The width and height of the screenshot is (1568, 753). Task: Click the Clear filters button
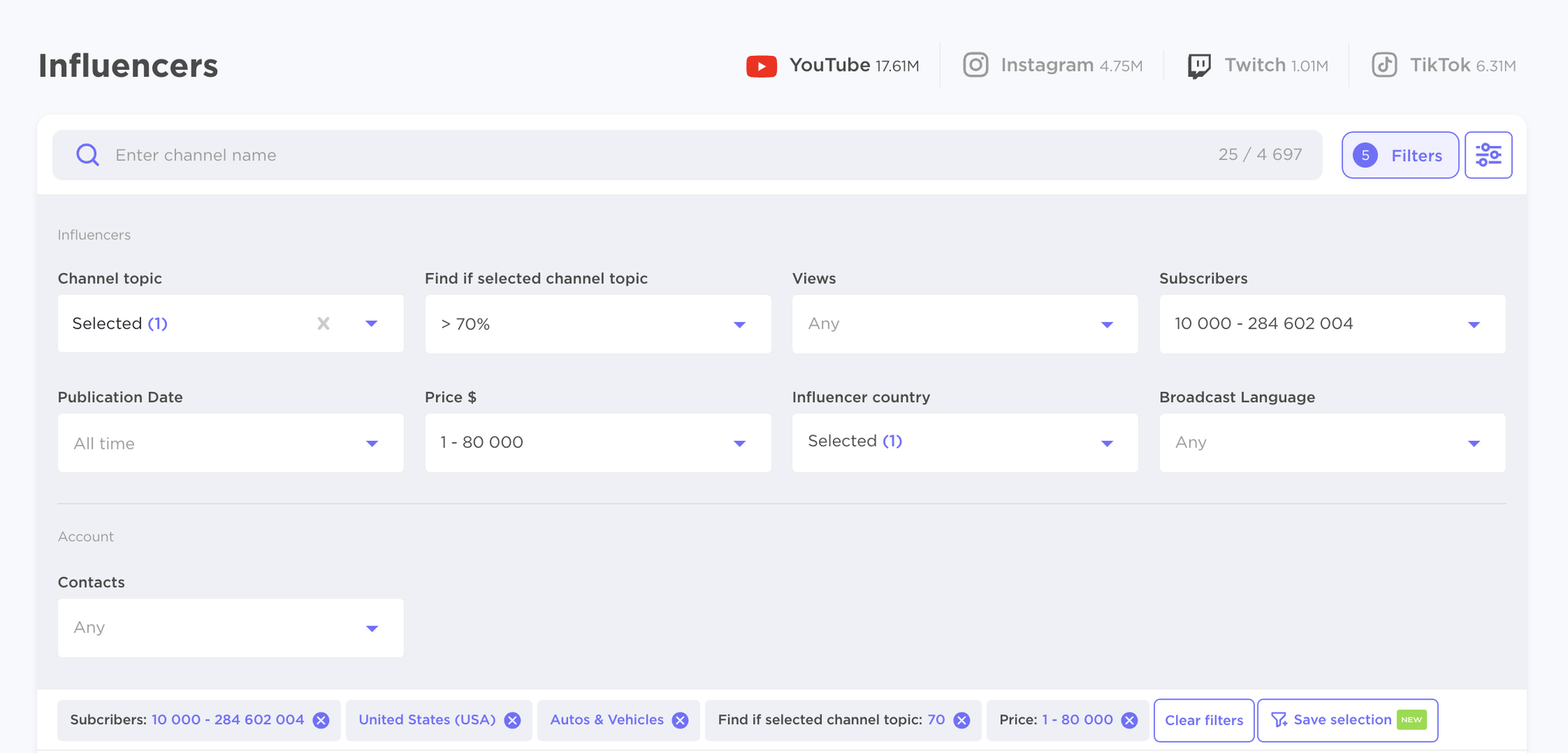1203,720
